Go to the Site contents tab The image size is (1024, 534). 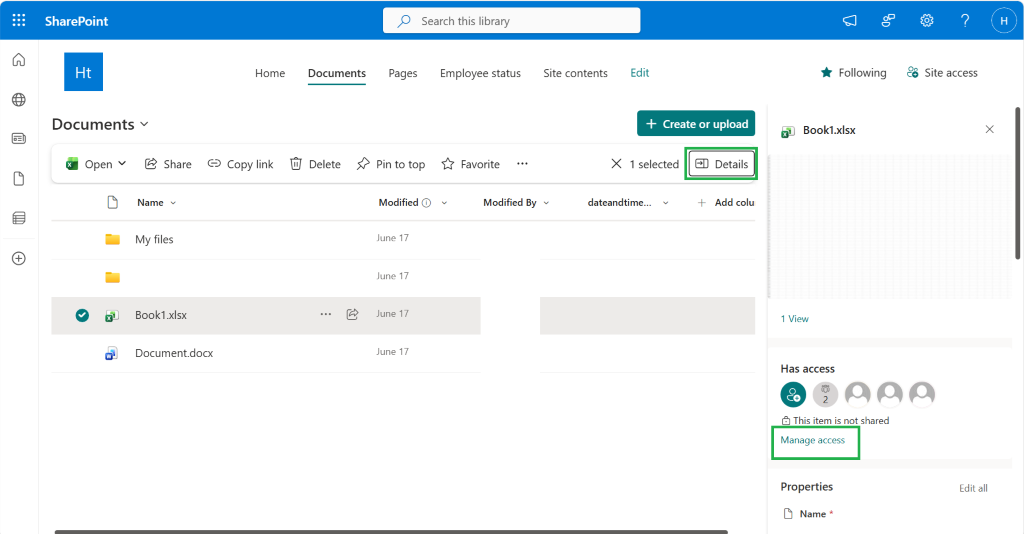click(x=575, y=73)
